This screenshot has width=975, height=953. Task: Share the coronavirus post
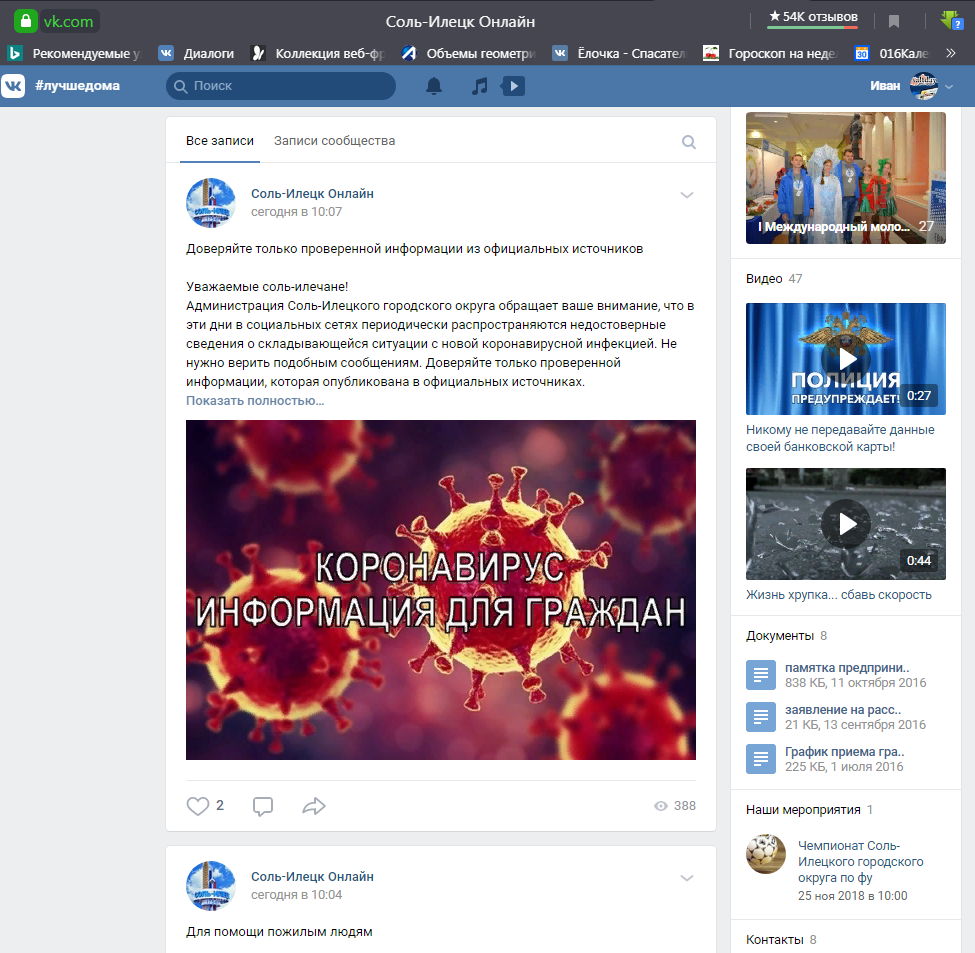point(314,806)
